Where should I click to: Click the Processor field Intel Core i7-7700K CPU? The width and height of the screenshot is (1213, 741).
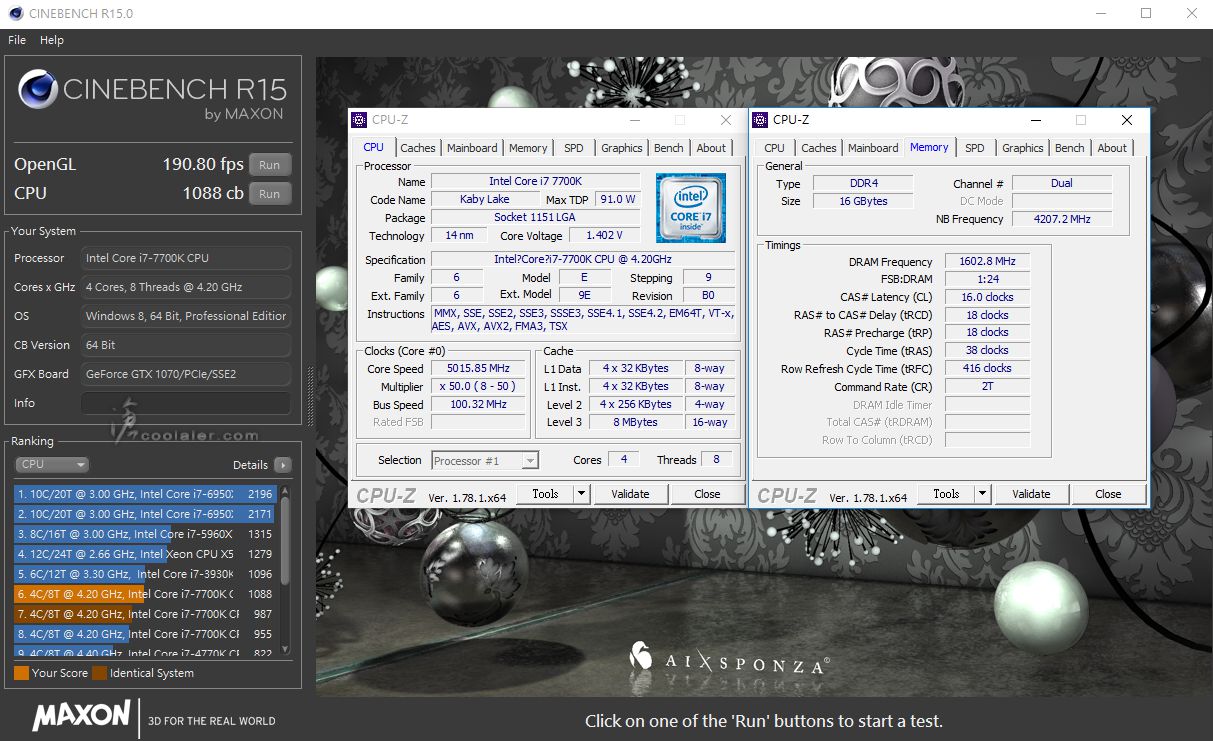pos(187,258)
